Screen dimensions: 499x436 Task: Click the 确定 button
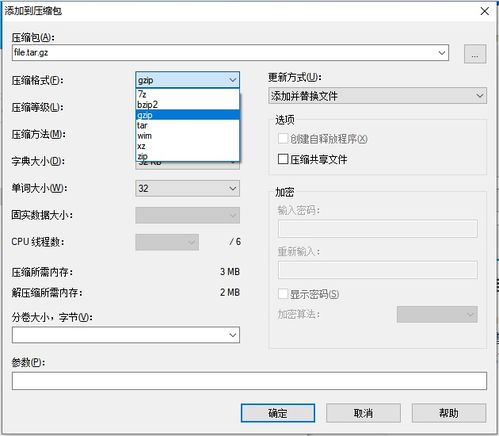278,413
